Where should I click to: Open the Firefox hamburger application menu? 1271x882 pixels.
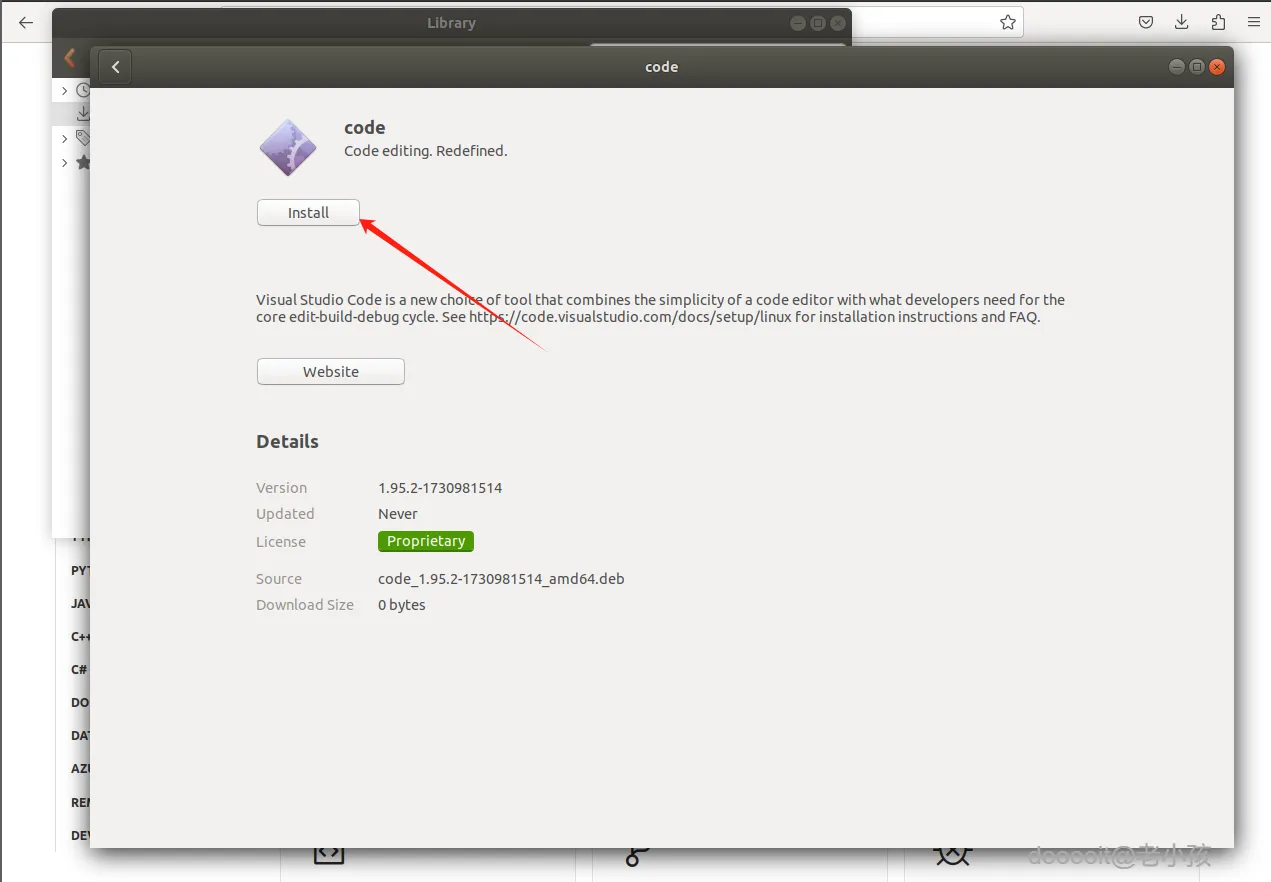pos(1253,22)
